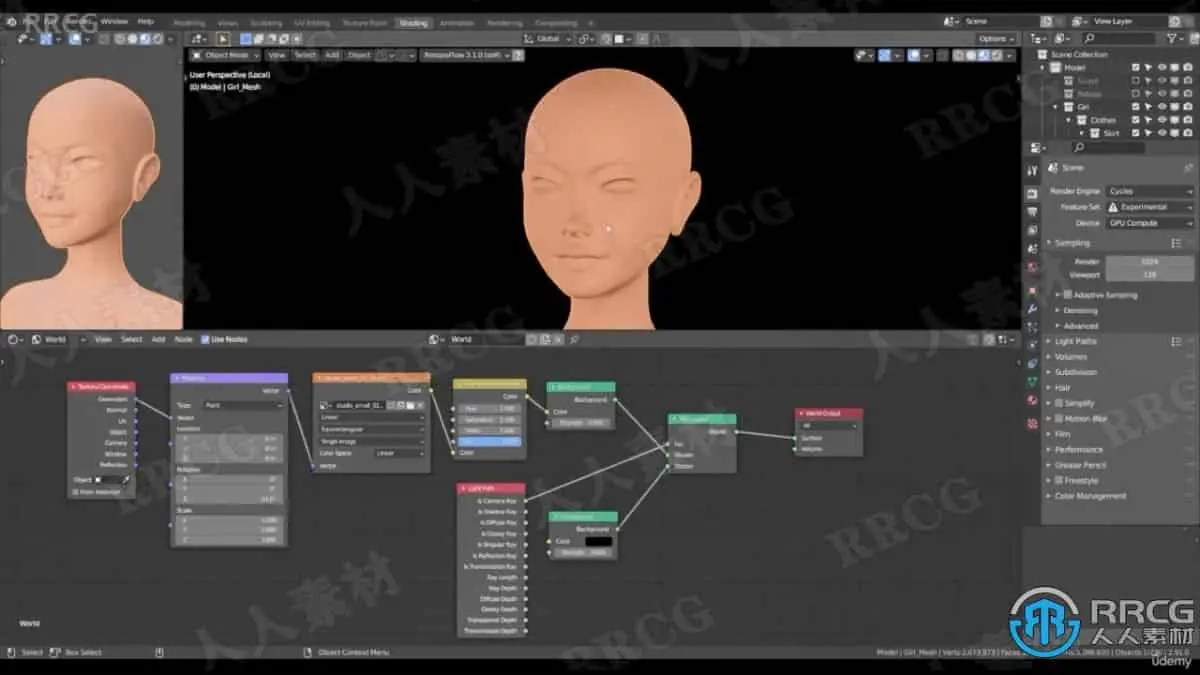This screenshot has height=675, width=1200.
Task: Open the Node menu in node editor
Action: click(x=183, y=339)
